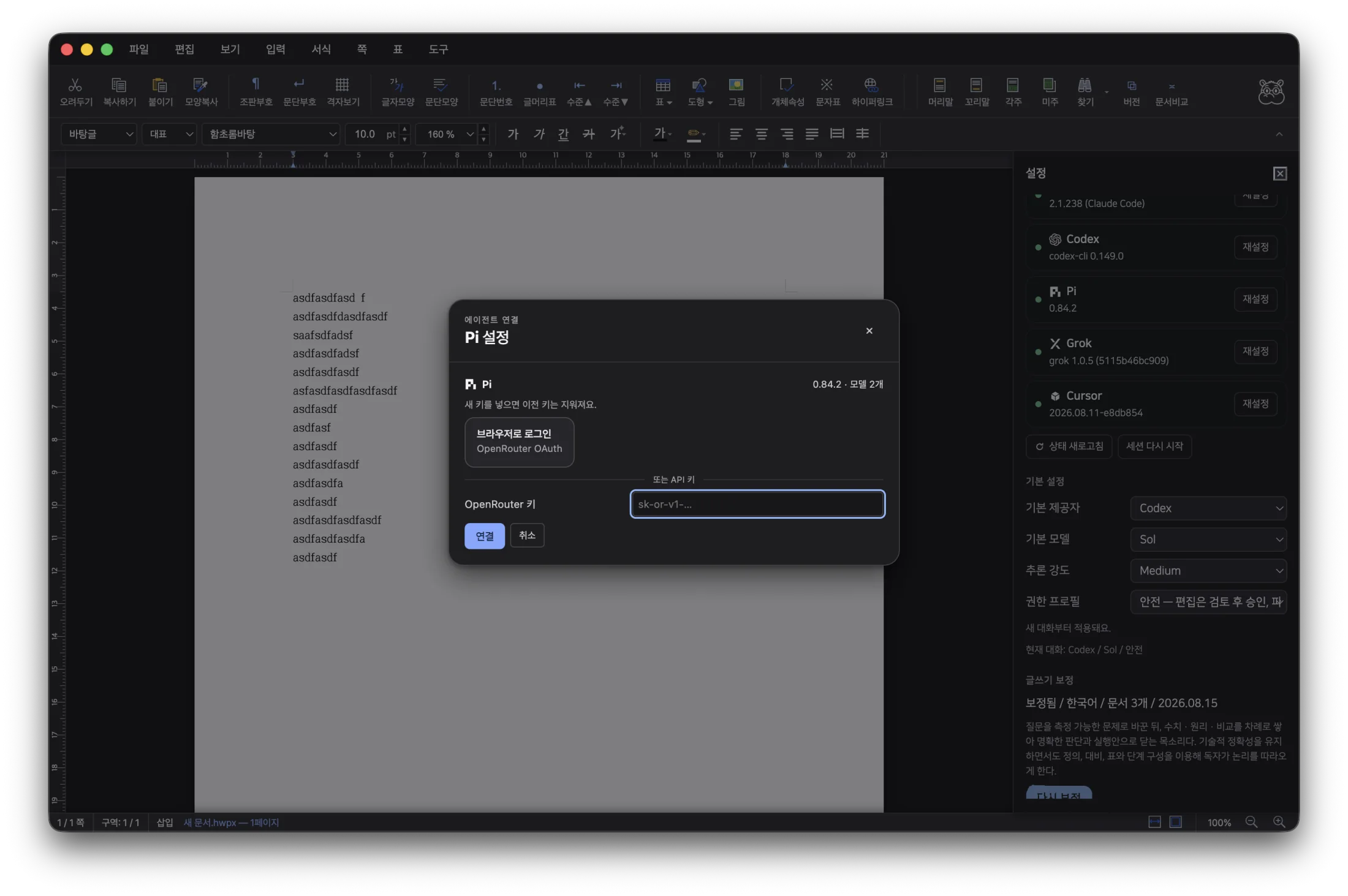The width and height of the screenshot is (1348, 896).
Task: Click the OpenRouter 키 input field
Action: coord(757,504)
